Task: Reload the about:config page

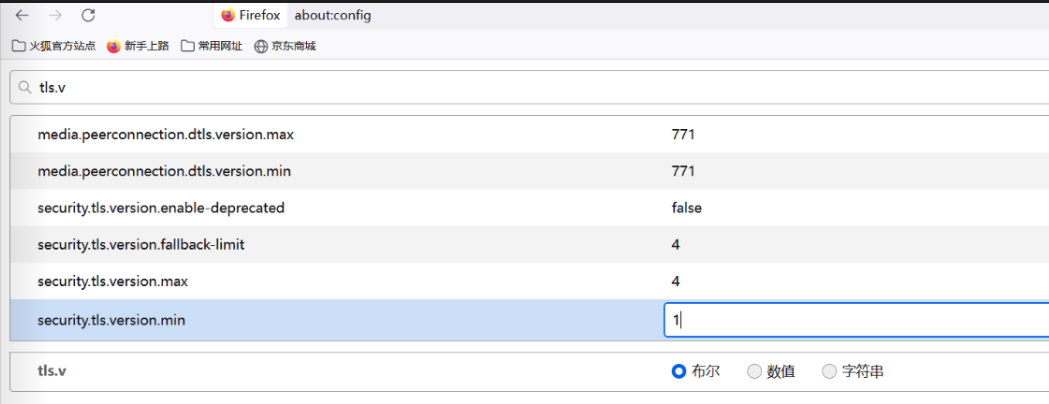Action: click(x=88, y=15)
